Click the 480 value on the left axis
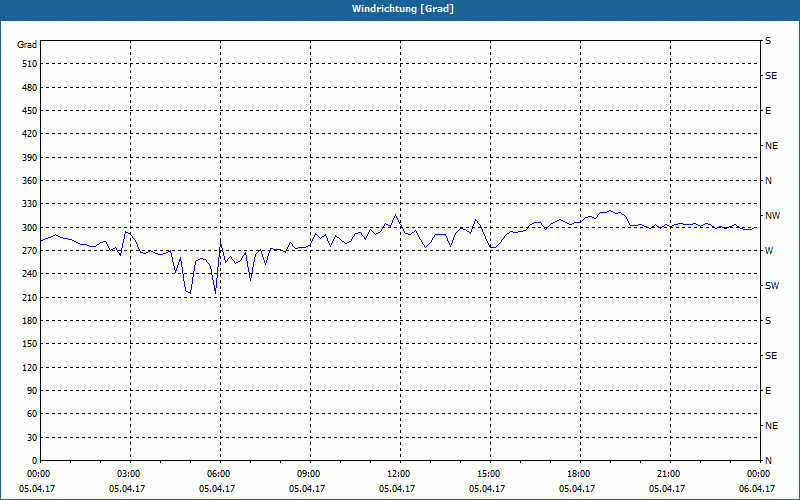Screen dimensions: 800x500 pos(30,88)
